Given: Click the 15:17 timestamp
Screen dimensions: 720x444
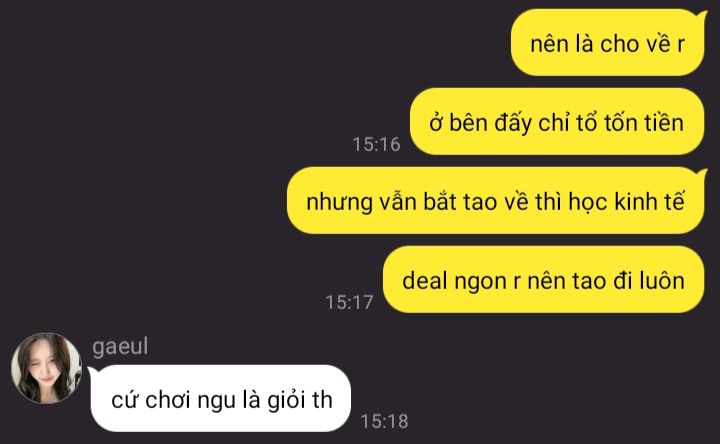Looking at the screenshot, I should pyautogui.click(x=349, y=302).
